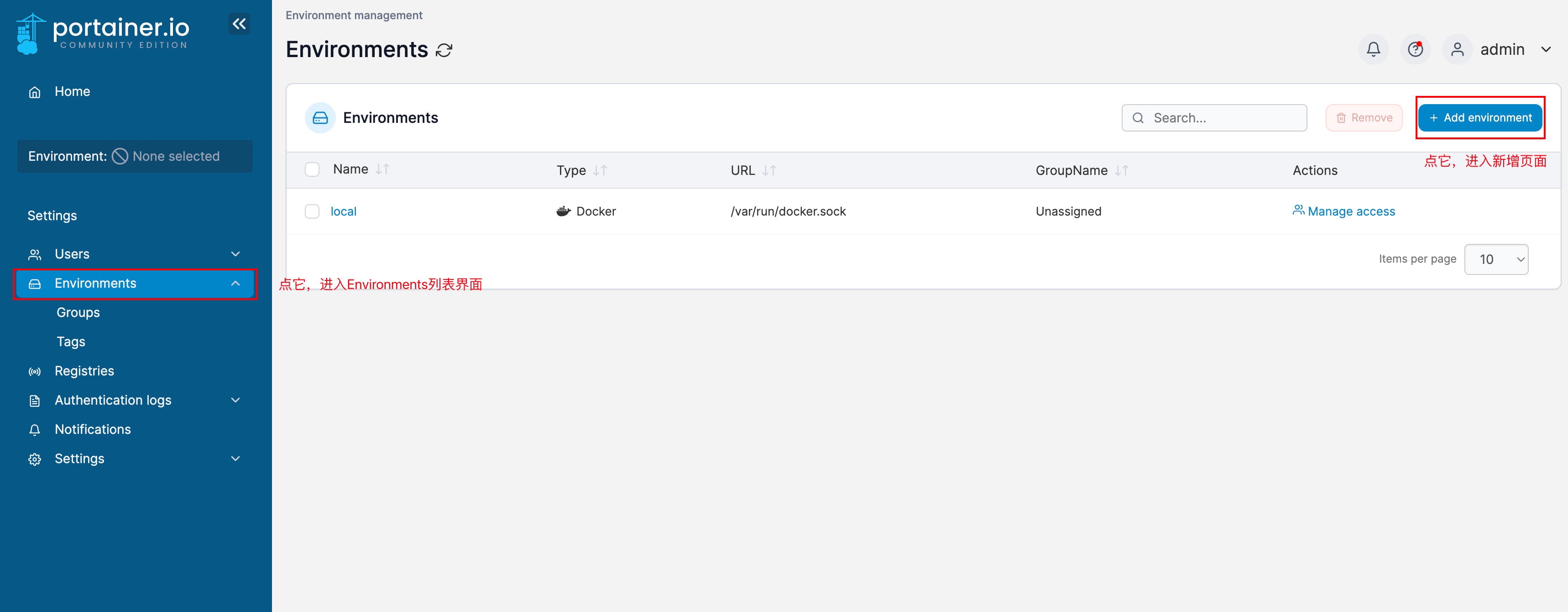Screen dimensions: 1568x612
Task: Click the Environments search input field
Action: [1215, 117]
